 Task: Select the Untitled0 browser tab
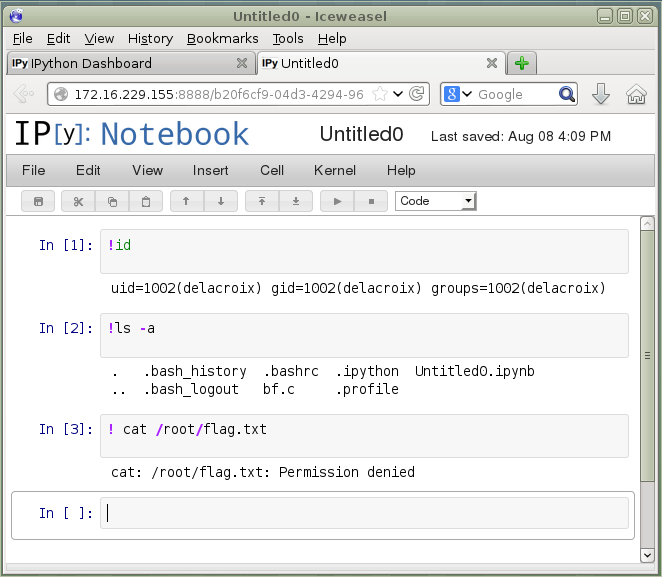point(381,63)
